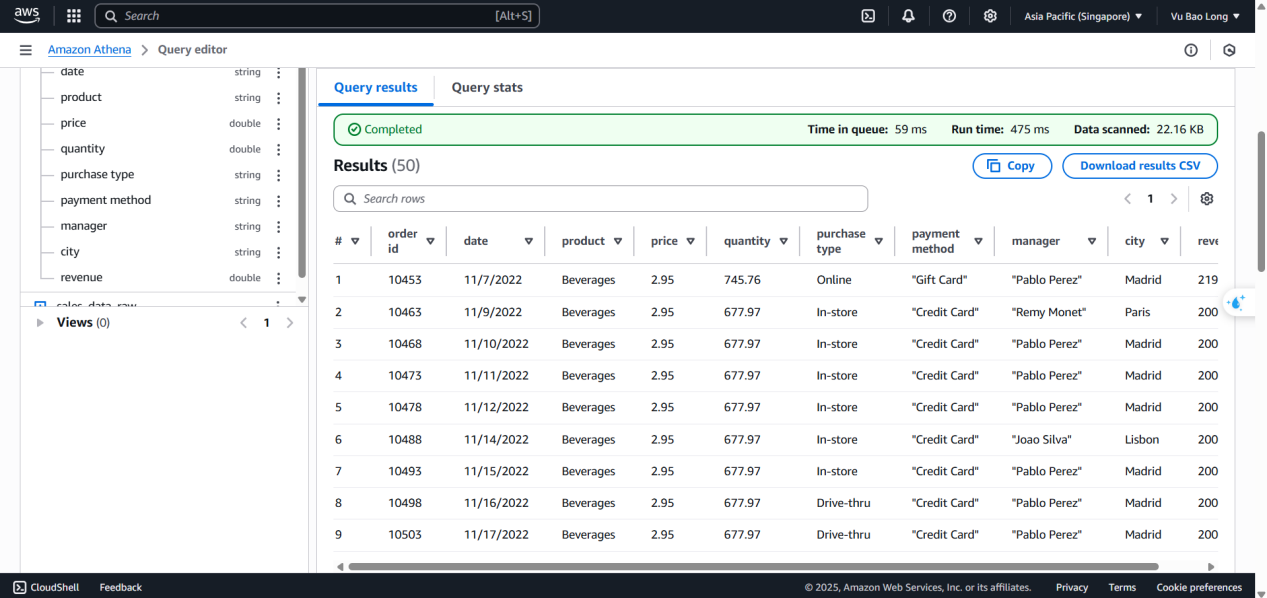
Task: Go to previous results page arrow
Action: pyautogui.click(x=1128, y=199)
